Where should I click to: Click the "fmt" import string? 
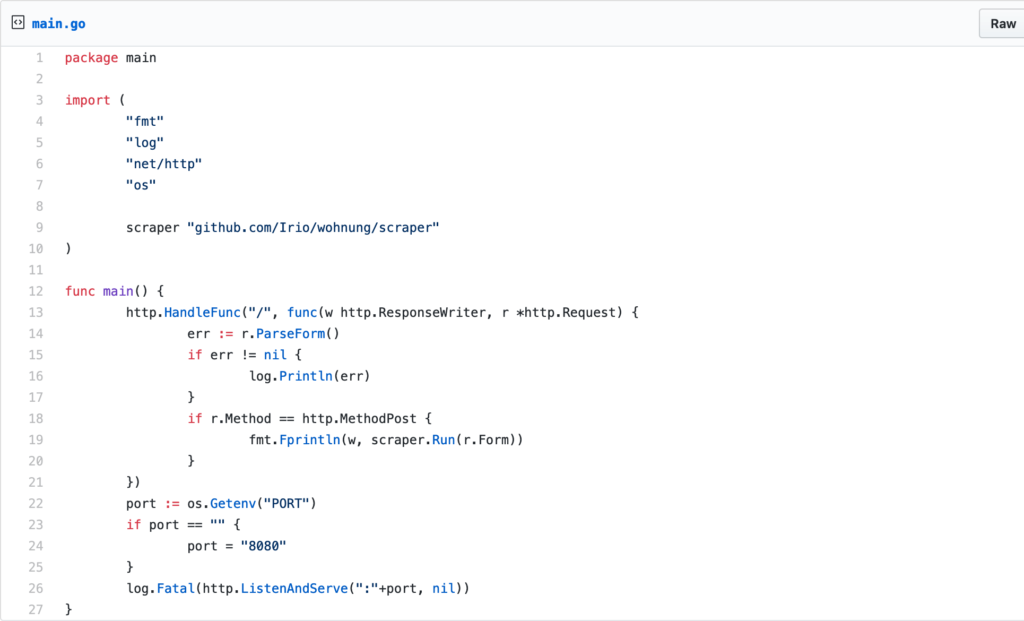click(144, 121)
